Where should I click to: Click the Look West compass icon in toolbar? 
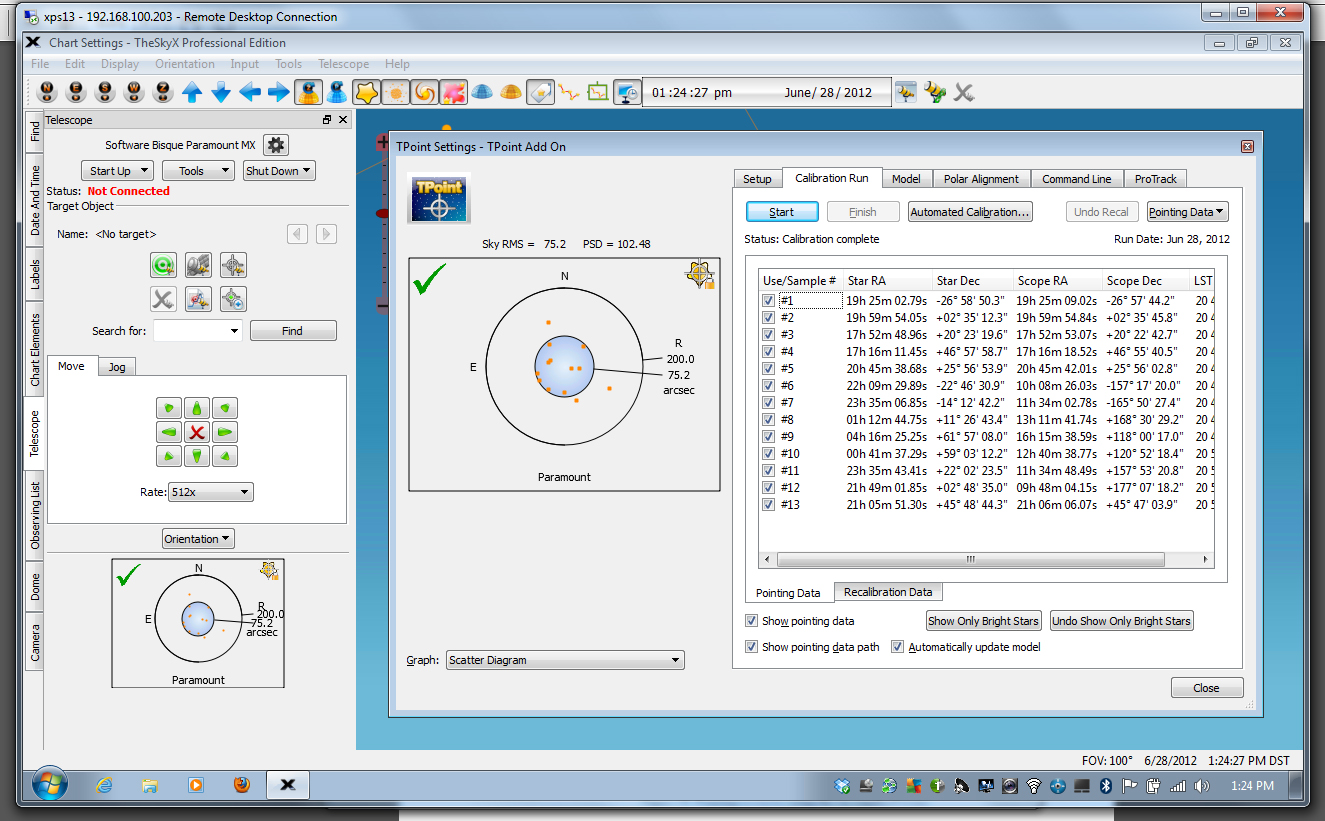[x=134, y=92]
